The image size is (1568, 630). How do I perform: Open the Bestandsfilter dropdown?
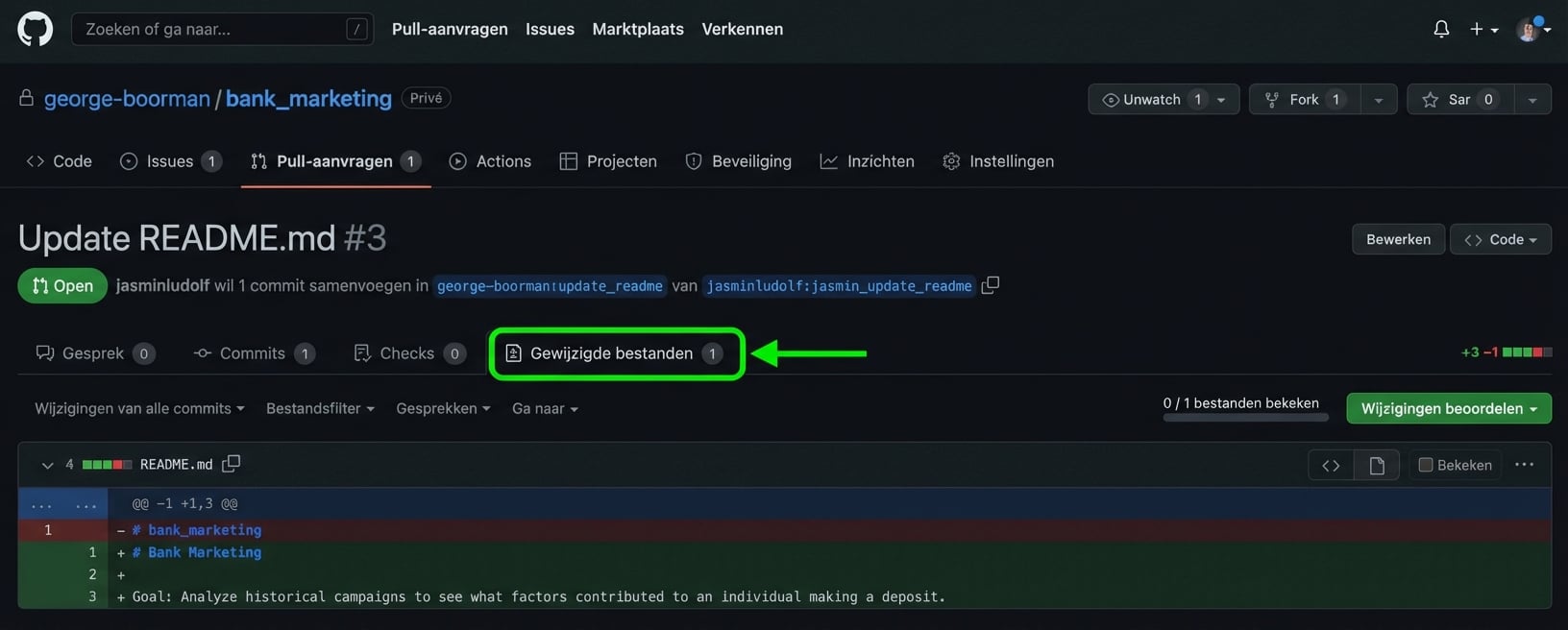[x=320, y=408]
